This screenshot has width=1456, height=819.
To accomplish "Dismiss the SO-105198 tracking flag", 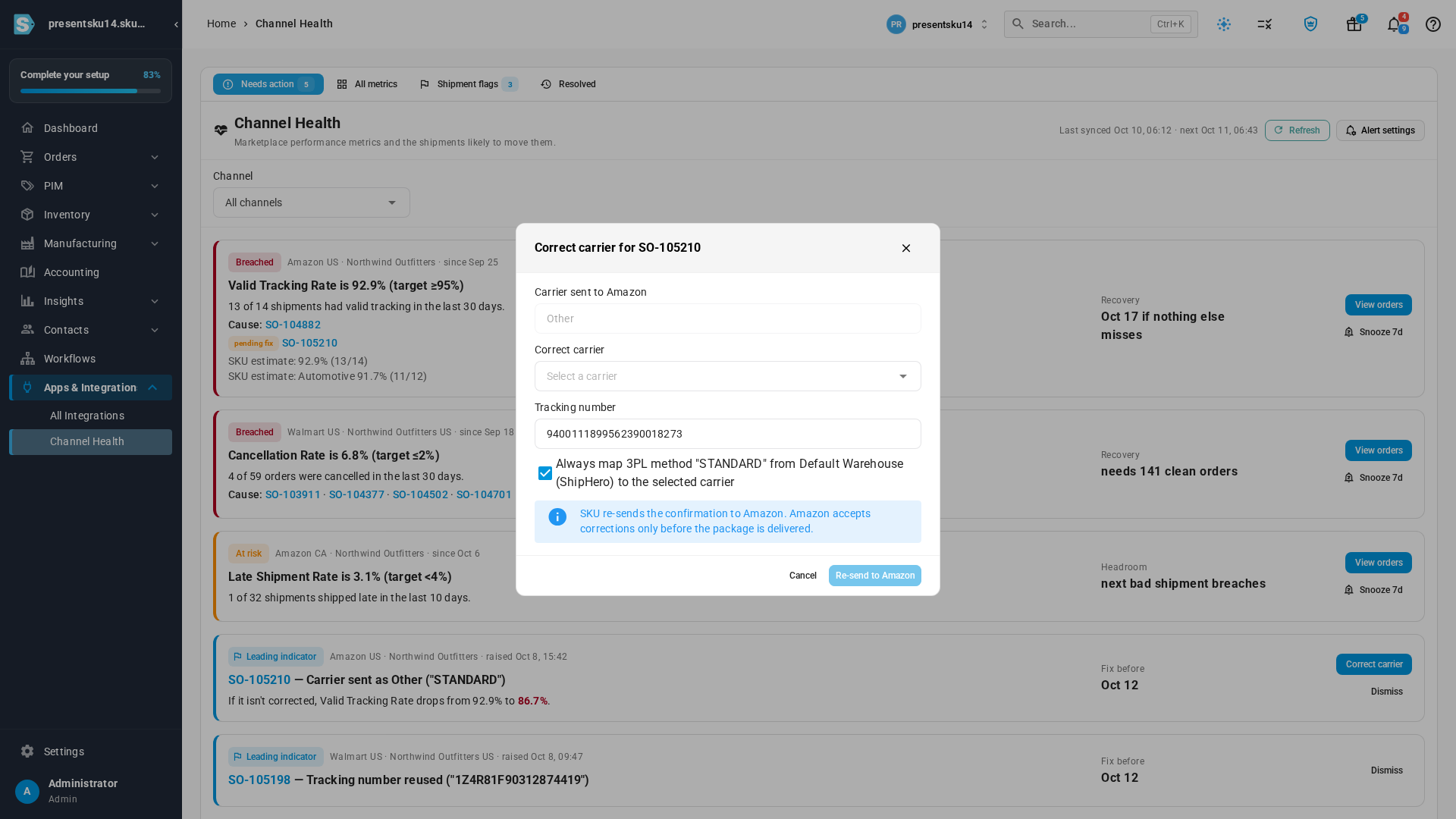I will click(1386, 770).
